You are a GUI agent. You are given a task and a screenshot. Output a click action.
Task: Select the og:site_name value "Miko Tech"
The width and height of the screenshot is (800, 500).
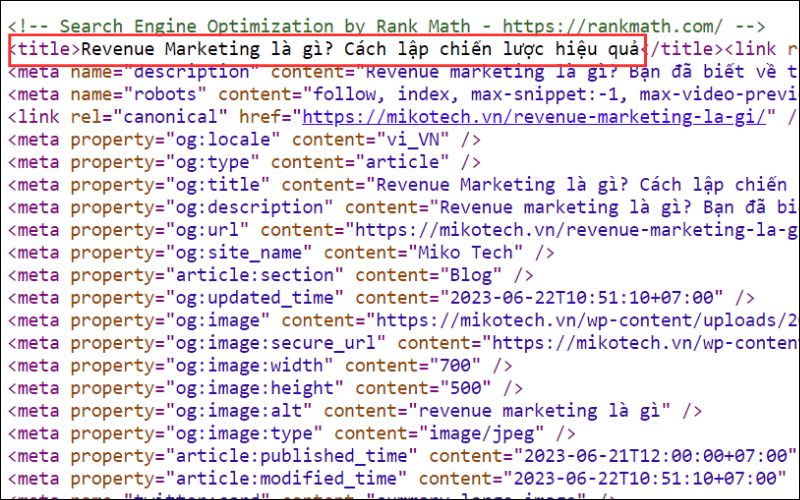(466, 253)
